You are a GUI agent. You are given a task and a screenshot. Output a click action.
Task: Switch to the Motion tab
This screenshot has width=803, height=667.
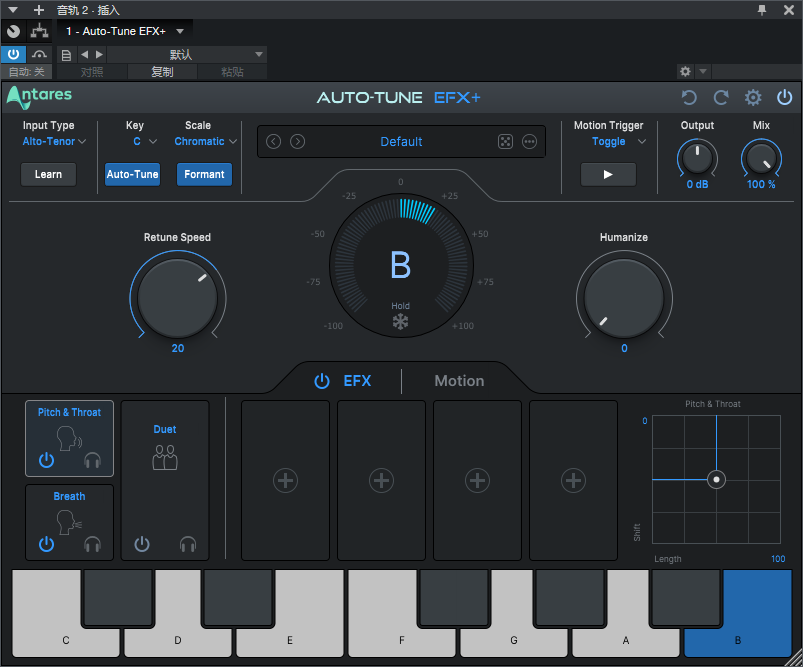(x=459, y=381)
